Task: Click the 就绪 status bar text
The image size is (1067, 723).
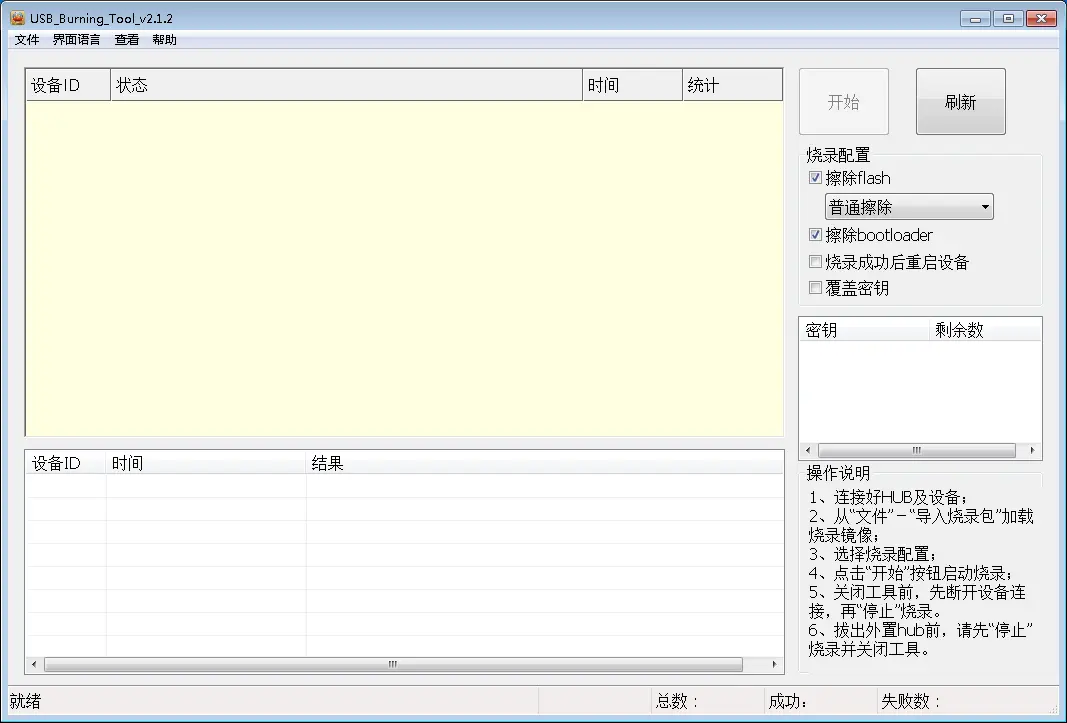Action: point(25,701)
